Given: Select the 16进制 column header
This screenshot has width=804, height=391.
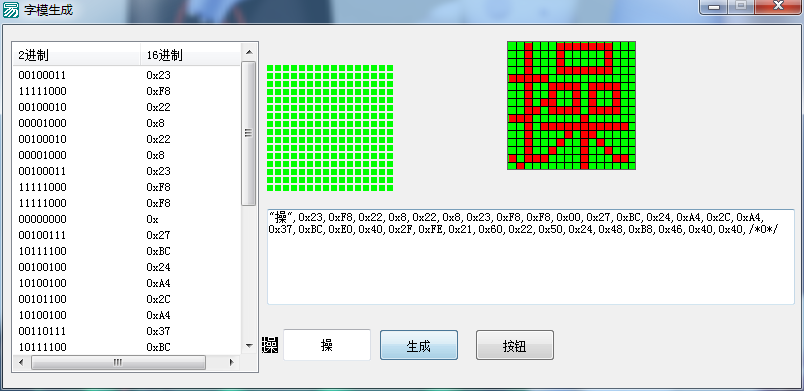Looking at the screenshot, I should point(190,54).
